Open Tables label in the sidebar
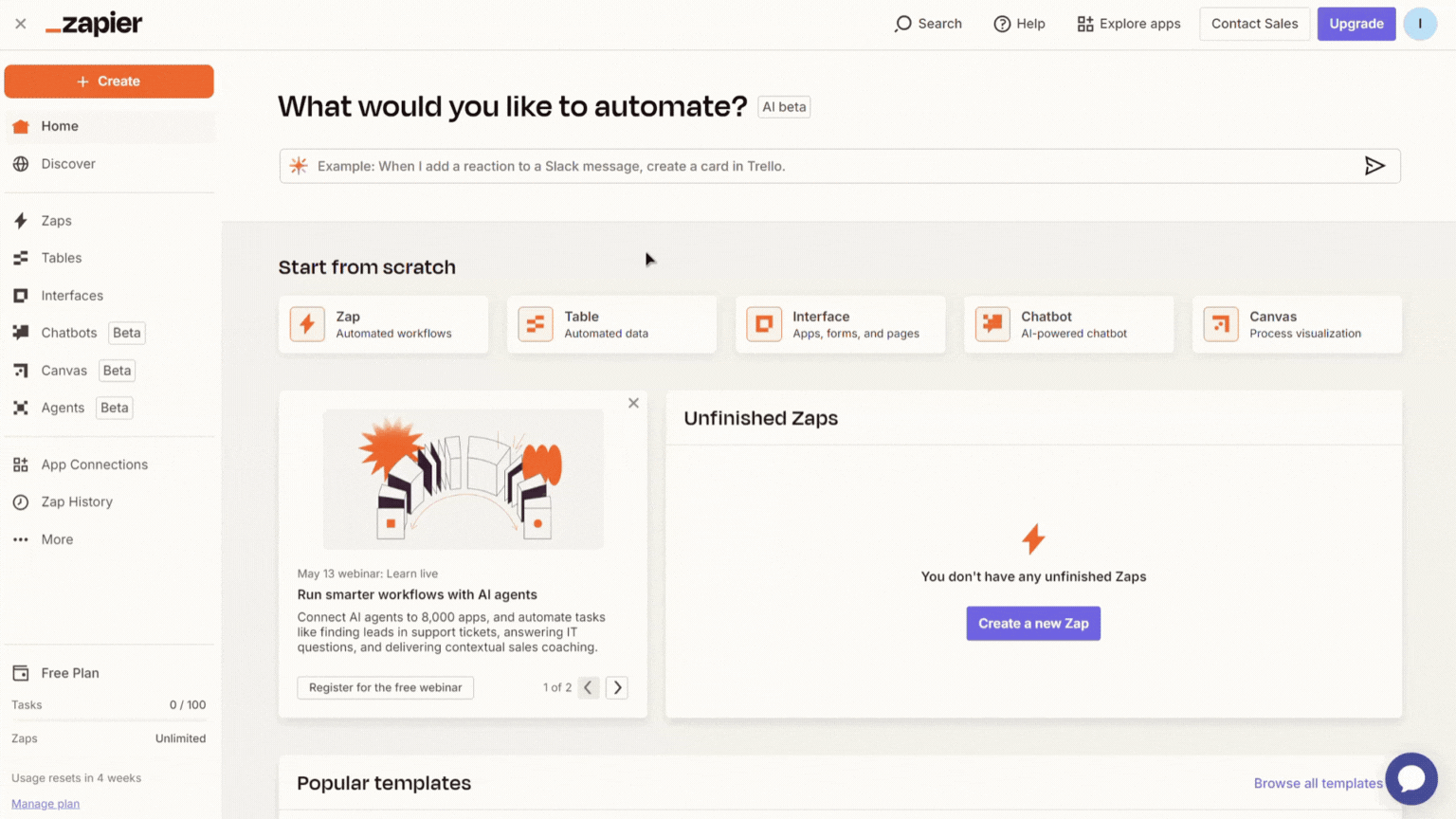The image size is (1456, 819). click(62, 258)
